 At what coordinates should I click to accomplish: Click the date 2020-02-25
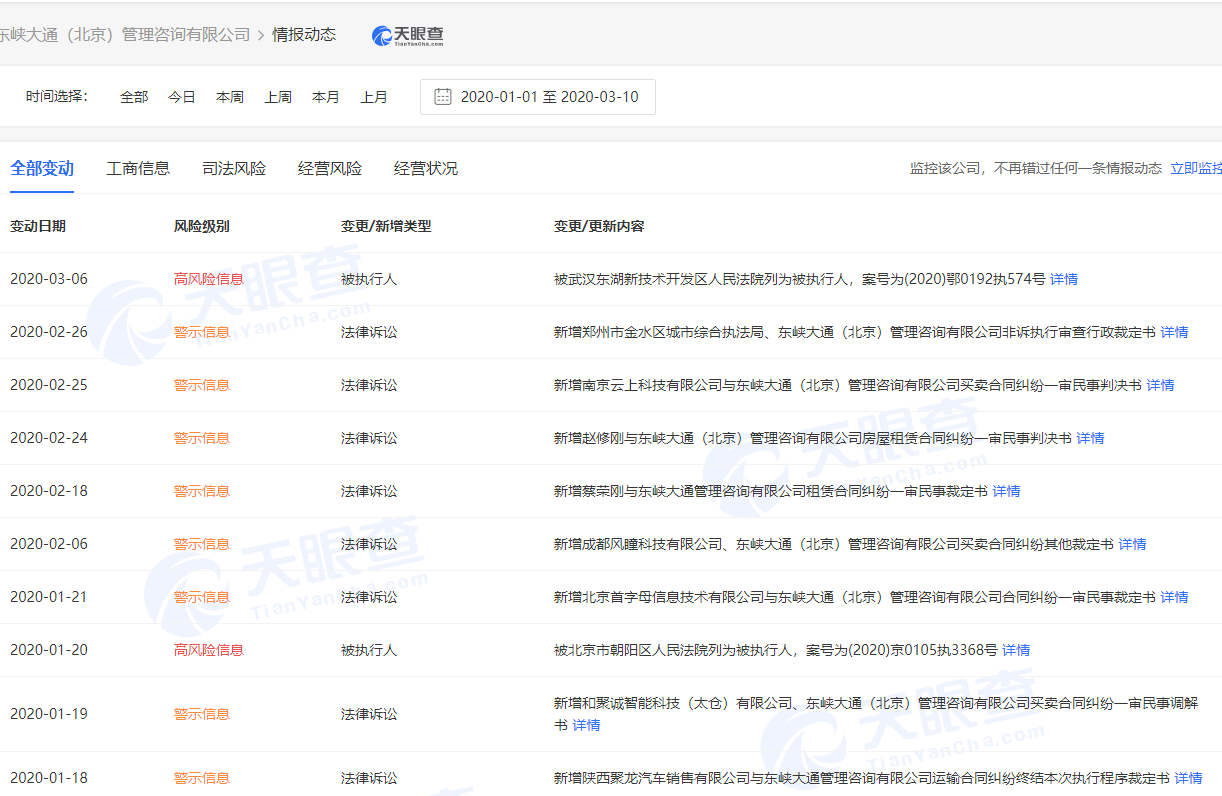click(49, 385)
